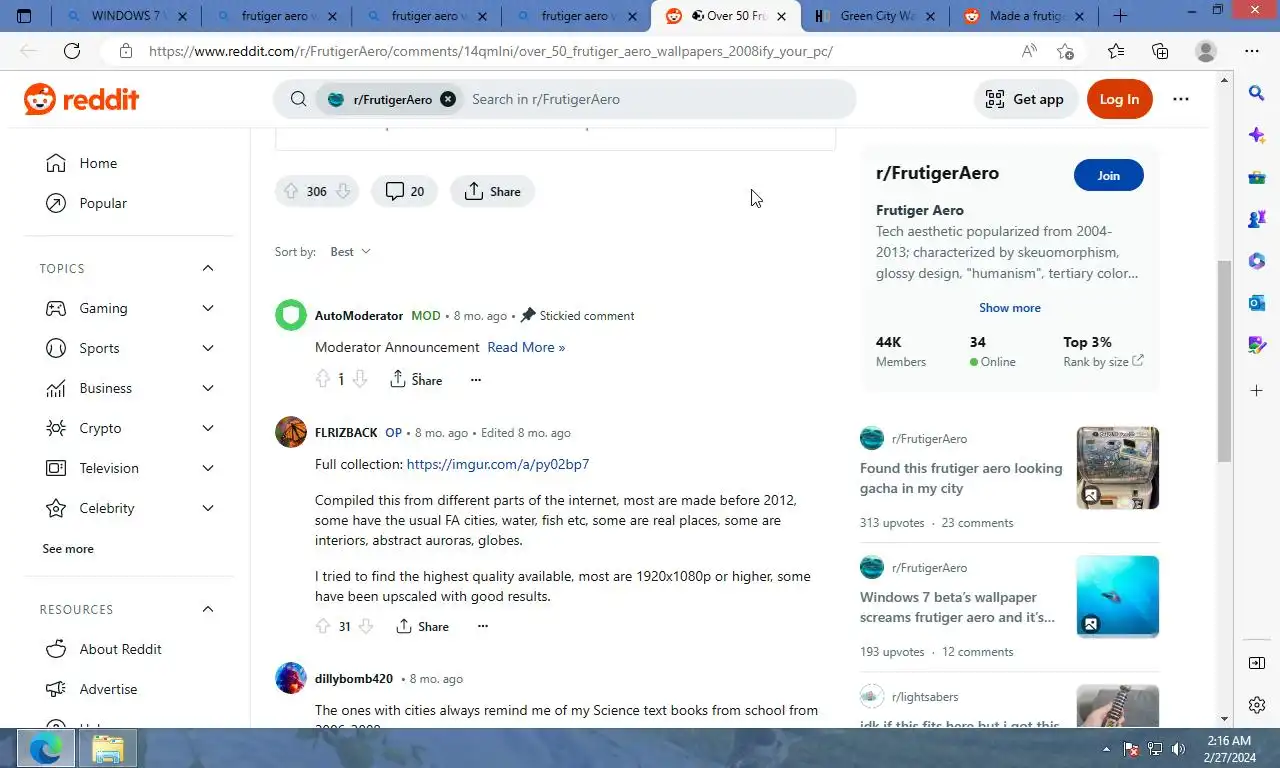
Task: Open File Explorer from the taskbar
Action: coord(107,748)
